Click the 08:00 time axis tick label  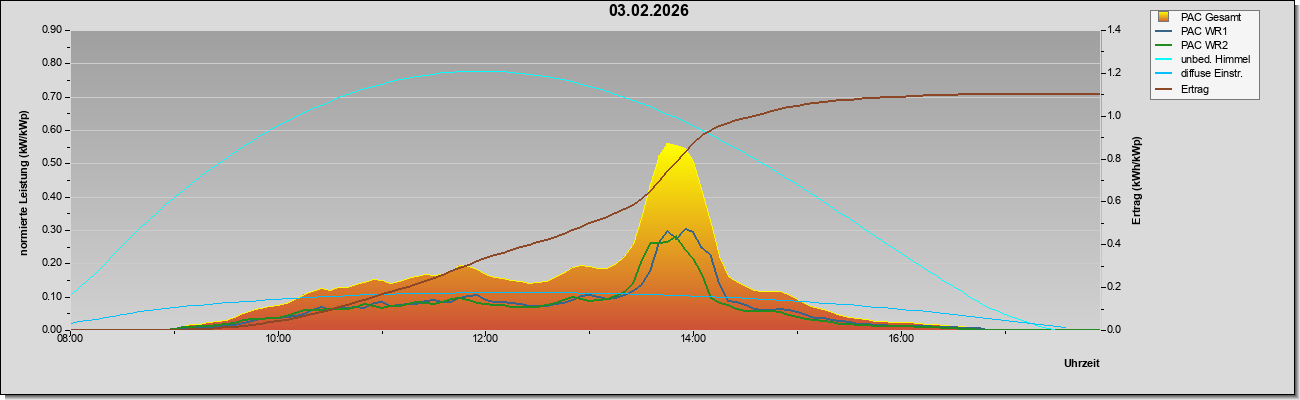[x=70, y=339]
